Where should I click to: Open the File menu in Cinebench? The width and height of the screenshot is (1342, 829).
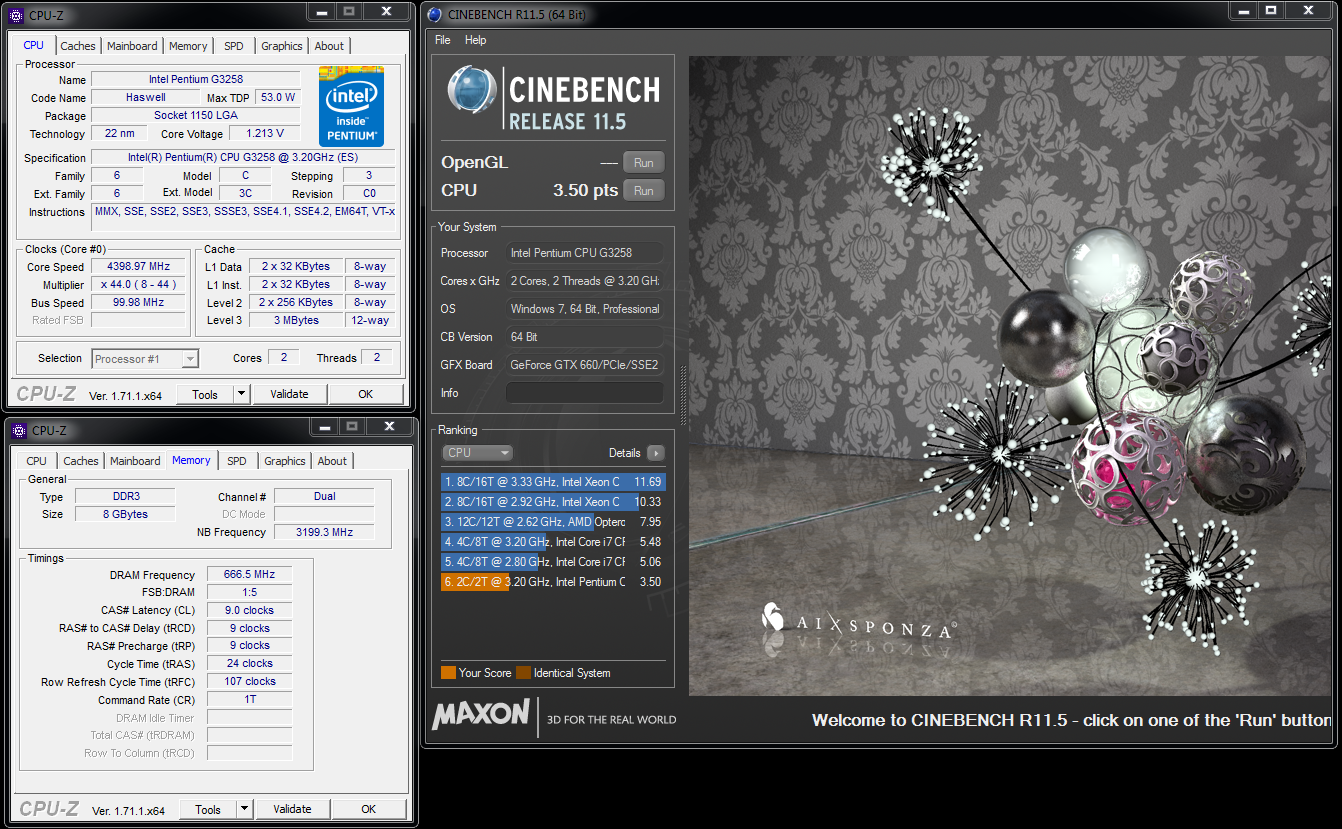(x=443, y=40)
